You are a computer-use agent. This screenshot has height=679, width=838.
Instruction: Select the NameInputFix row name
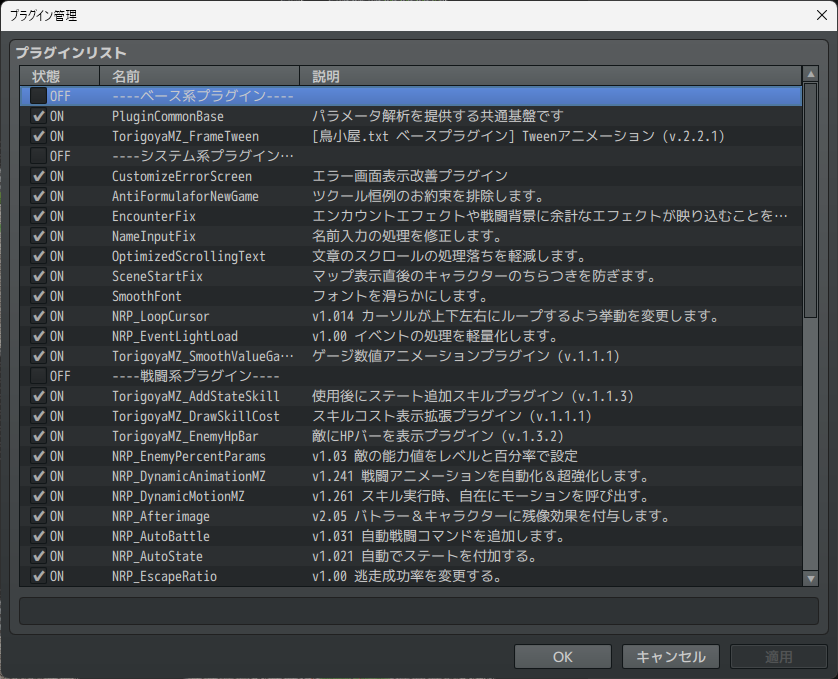(x=154, y=236)
